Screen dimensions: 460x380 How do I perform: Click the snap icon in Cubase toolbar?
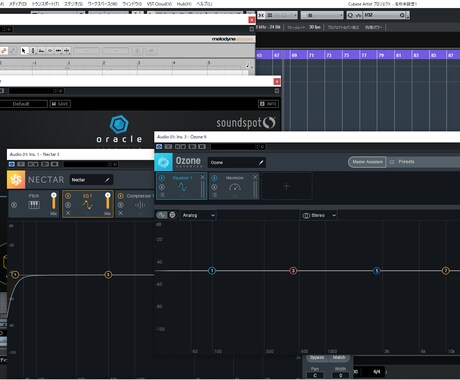pos(261,15)
